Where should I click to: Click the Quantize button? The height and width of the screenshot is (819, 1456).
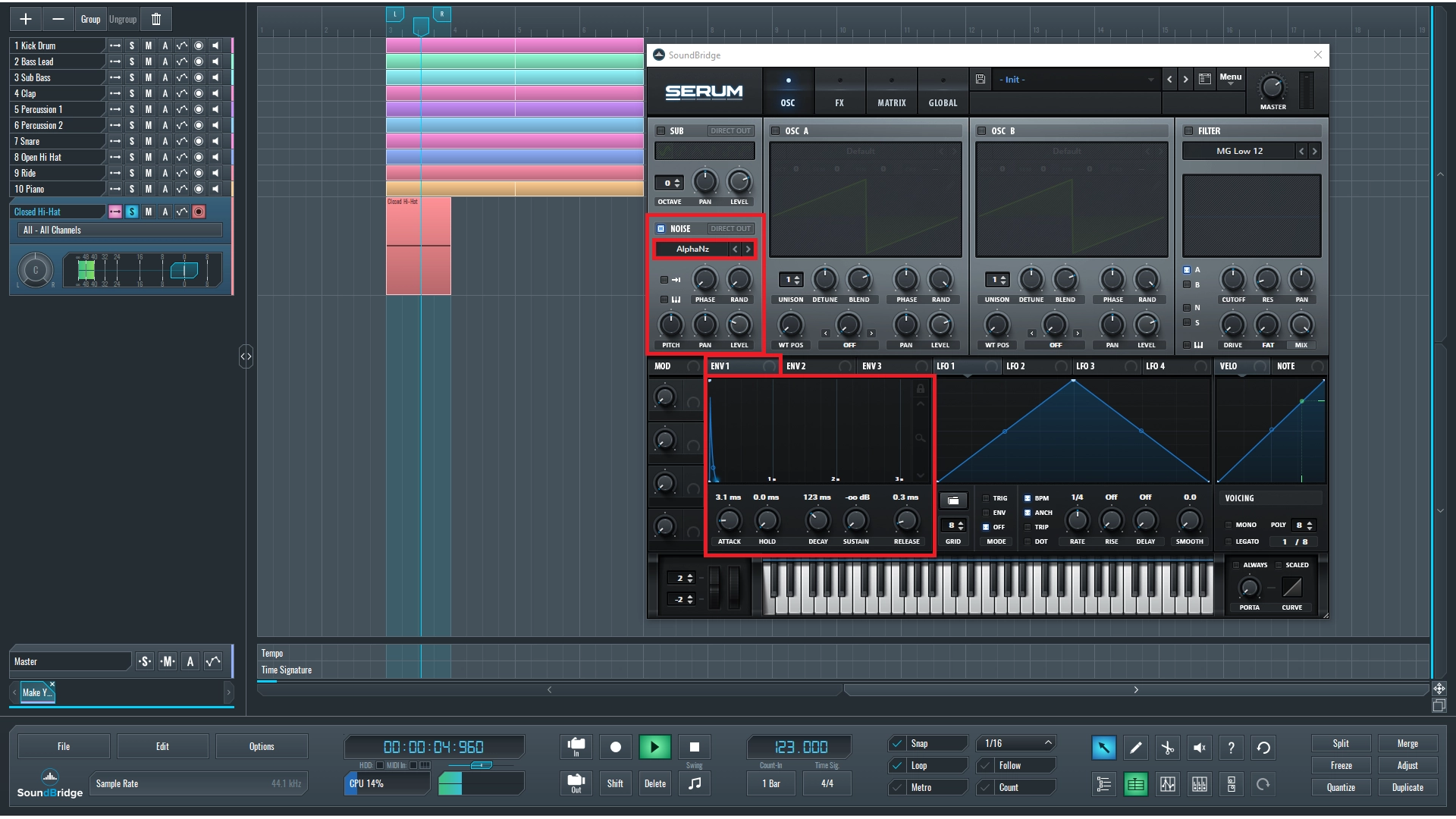point(1341,788)
